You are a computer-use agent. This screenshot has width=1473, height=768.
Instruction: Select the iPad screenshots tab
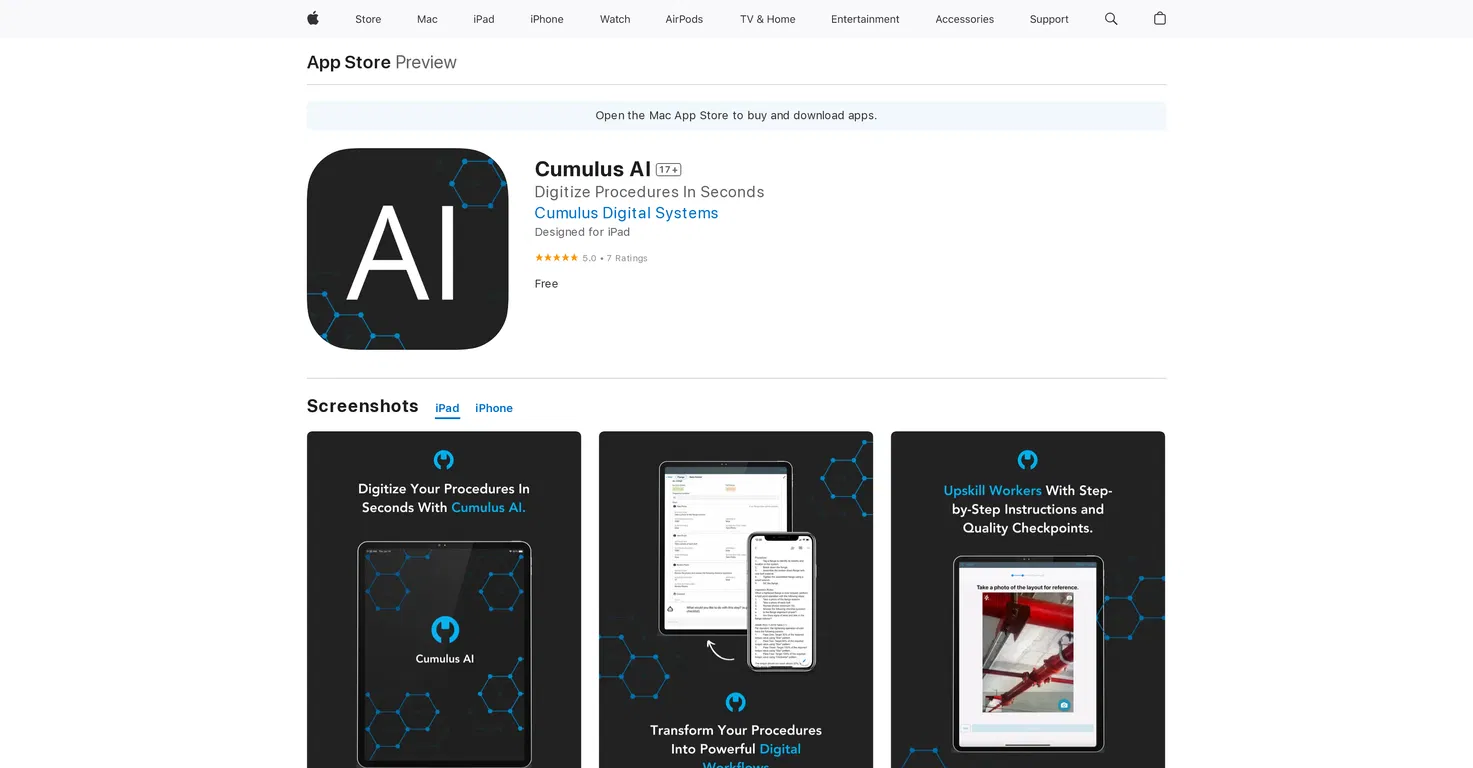click(x=447, y=408)
